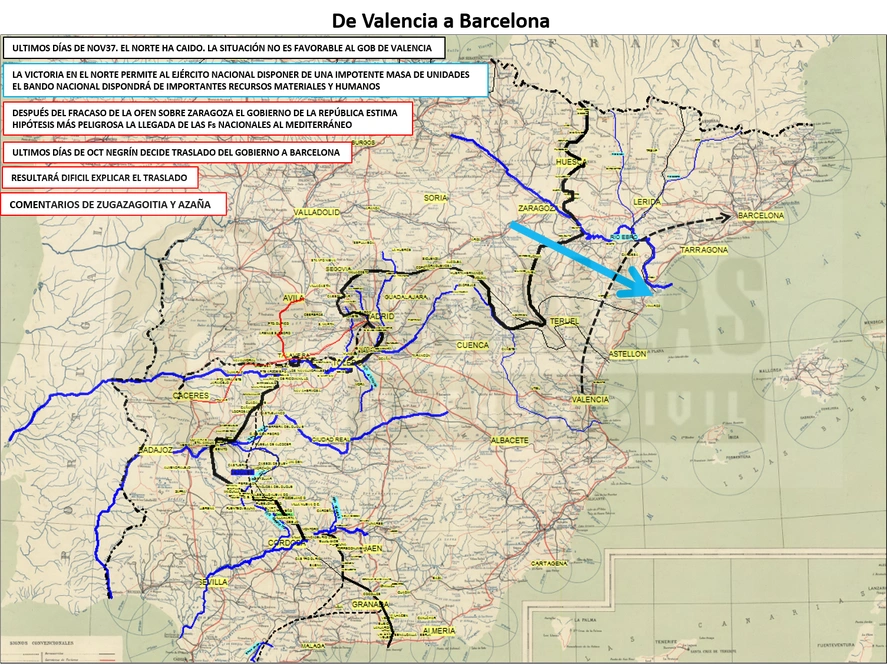
Task: Click the blue-bordered box about LA VICTORIA EN EL NORTE
Action: (244, 80)
